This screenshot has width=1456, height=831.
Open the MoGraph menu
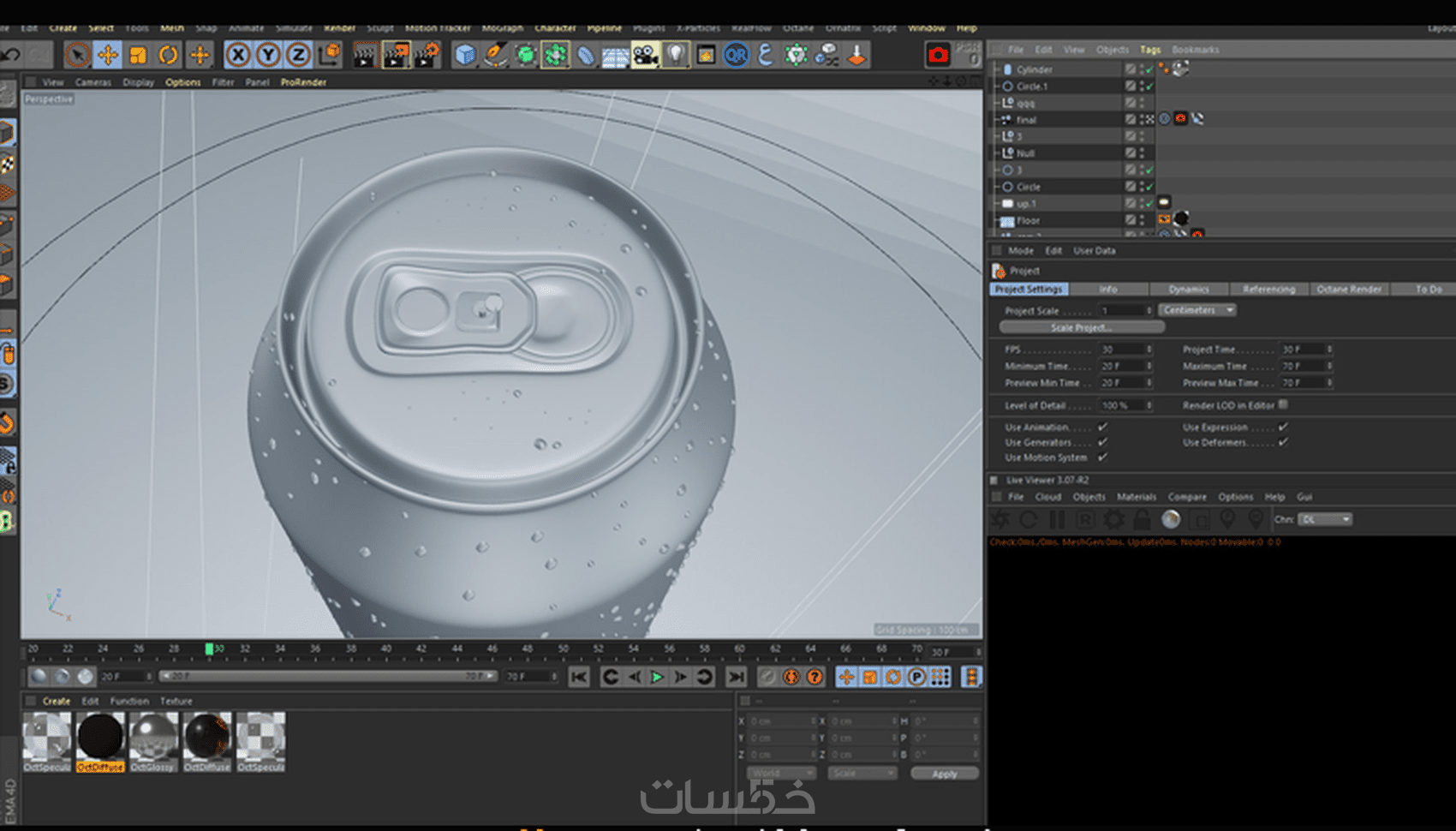pyautogui.click(x=502, y=28)
